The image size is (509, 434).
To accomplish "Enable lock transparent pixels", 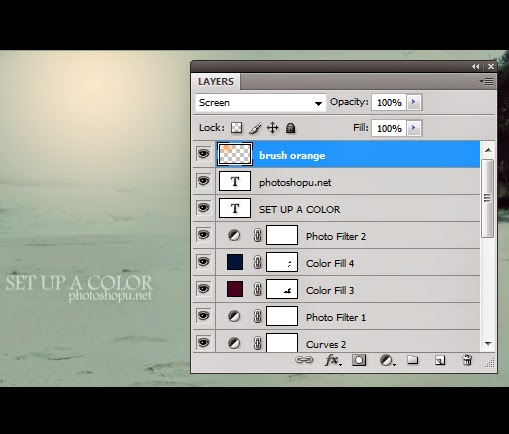I will (237, 128).
